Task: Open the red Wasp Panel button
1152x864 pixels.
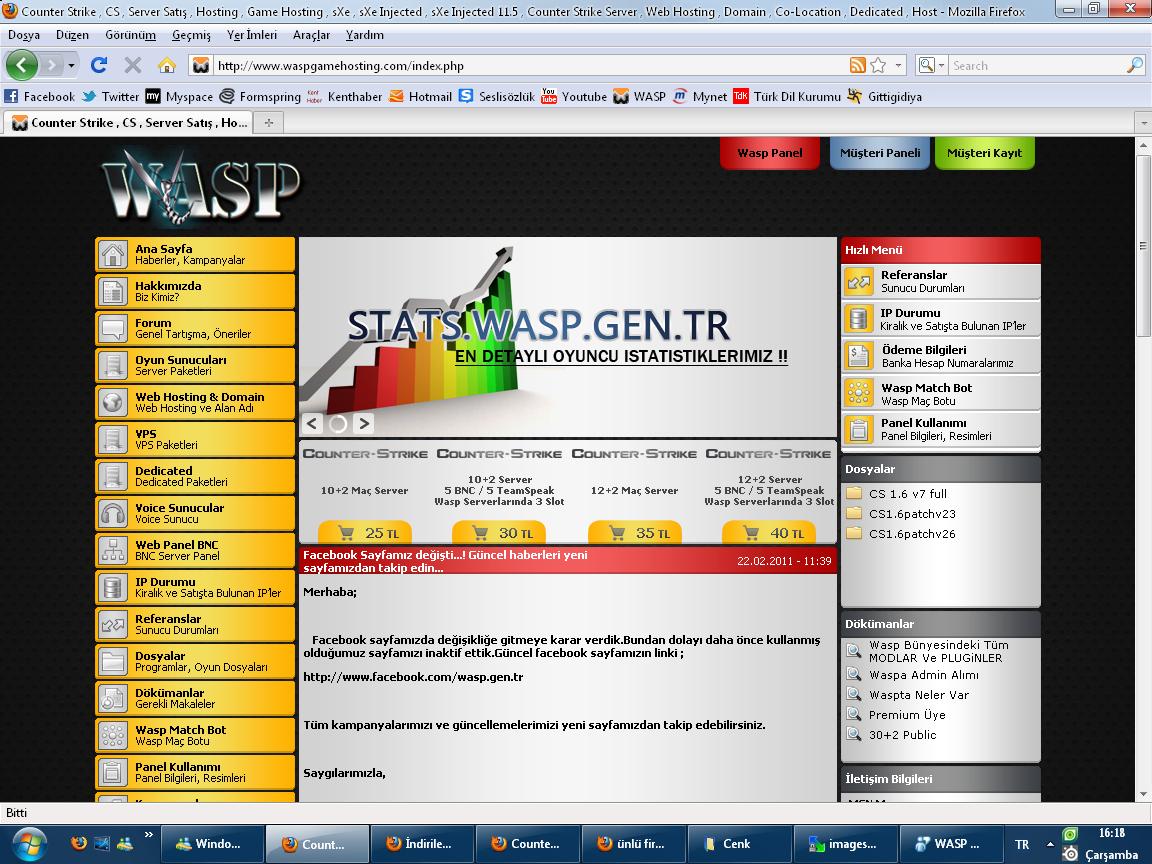Action: click(769, 153)
